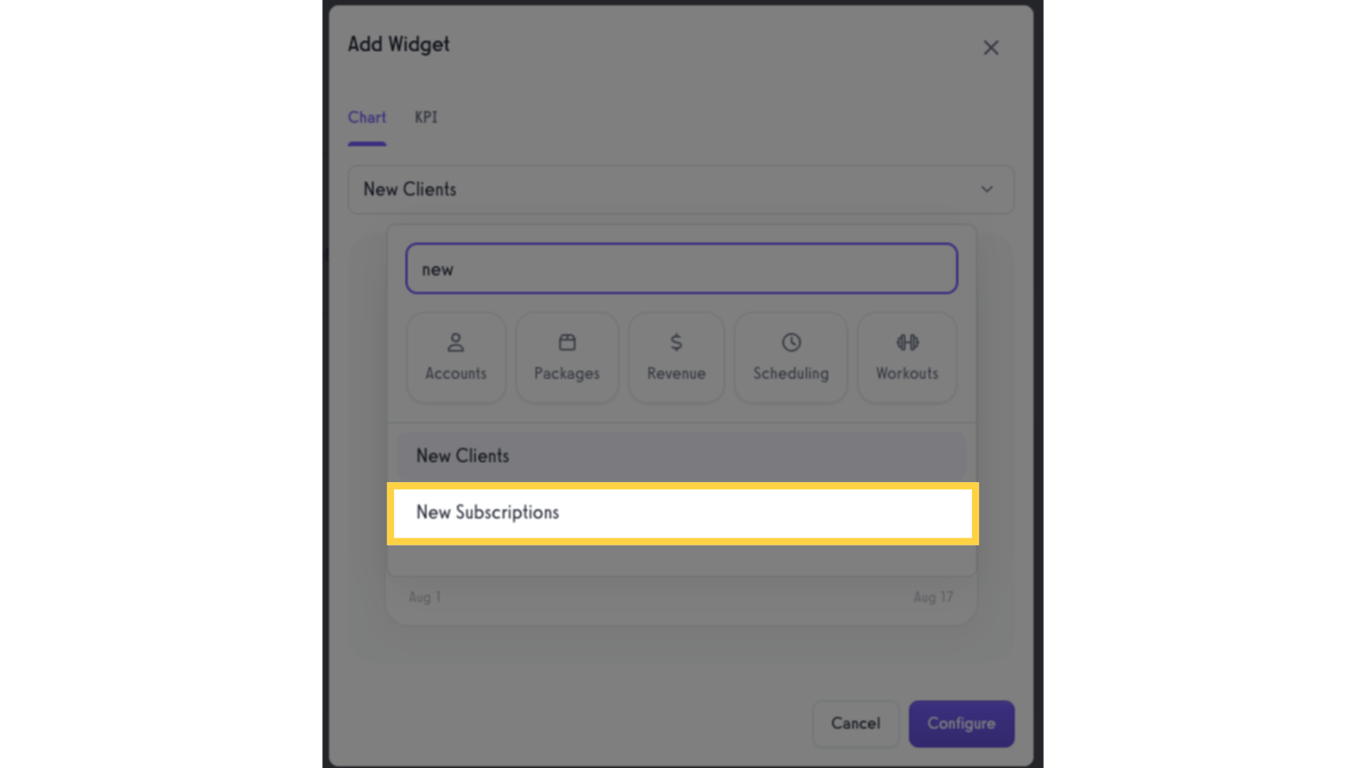The image size is (1366, 768).
Task: Select the Accounts category icon
Action: (x=456, y=357)
